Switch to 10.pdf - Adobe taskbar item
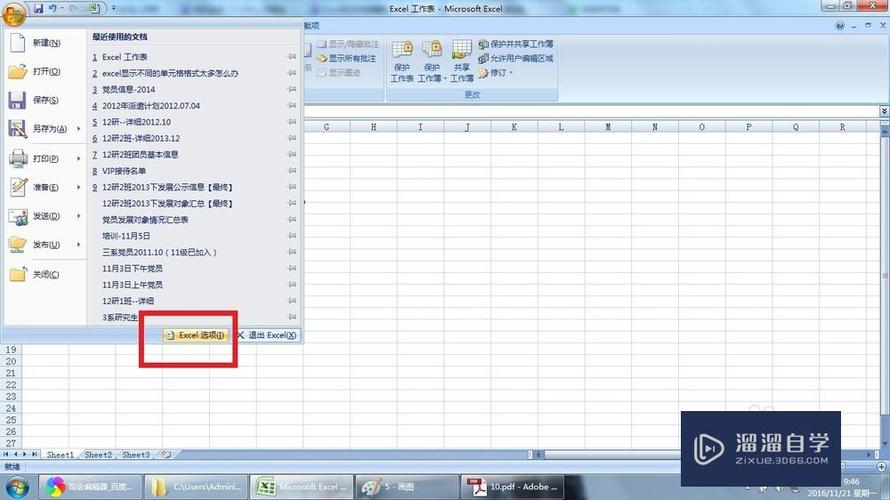Screen dimensions: 890x500 tap(513, 487)
